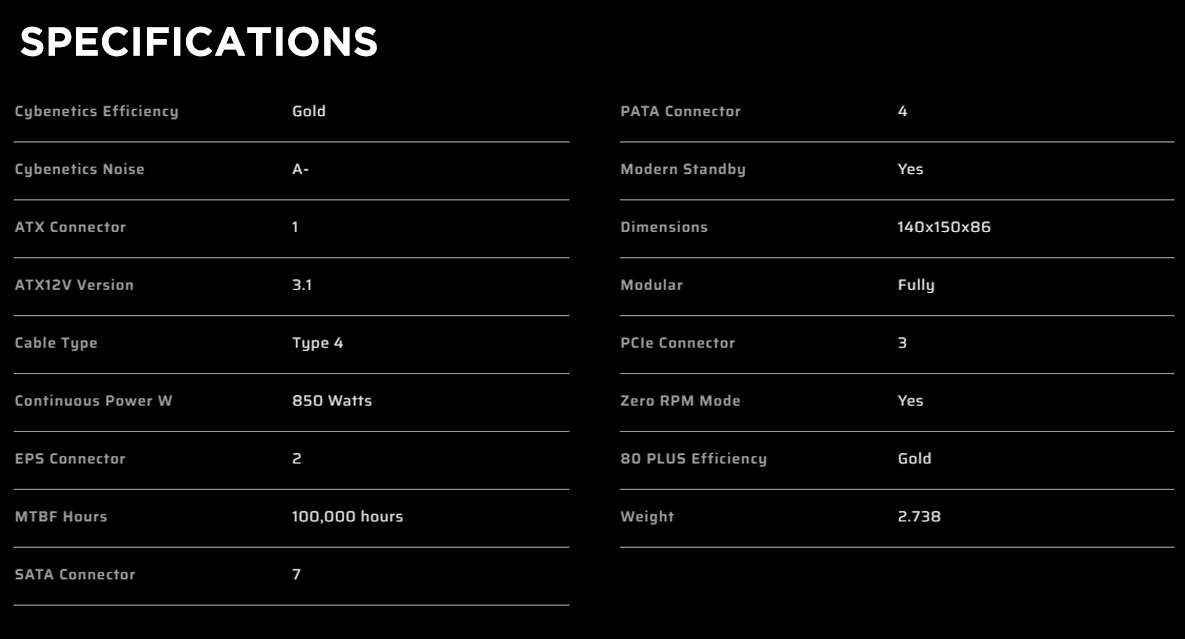Click the 100,000 hours MTBF value
The image size is (1185, 639).
348,517
